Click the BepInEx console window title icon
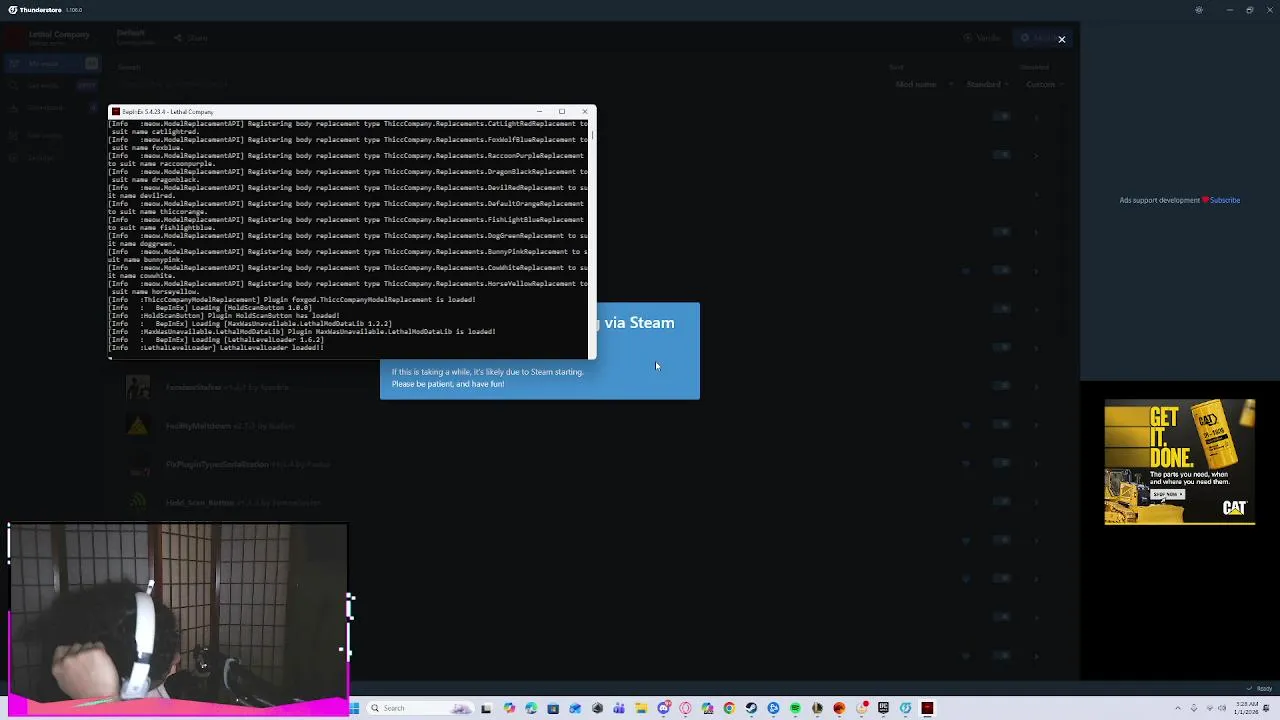This screenshot has width=1280, height=720. click(x=115, y=111)
